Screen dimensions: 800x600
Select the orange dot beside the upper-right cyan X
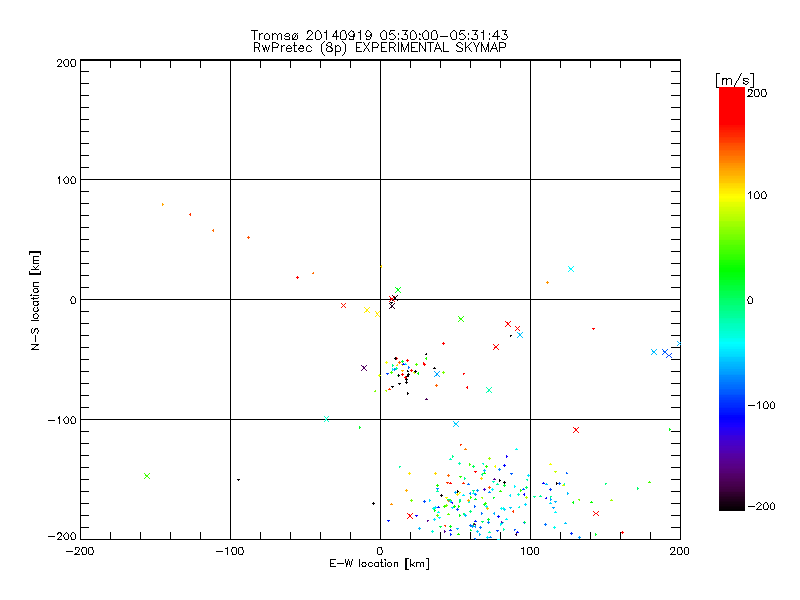(547, 282)
